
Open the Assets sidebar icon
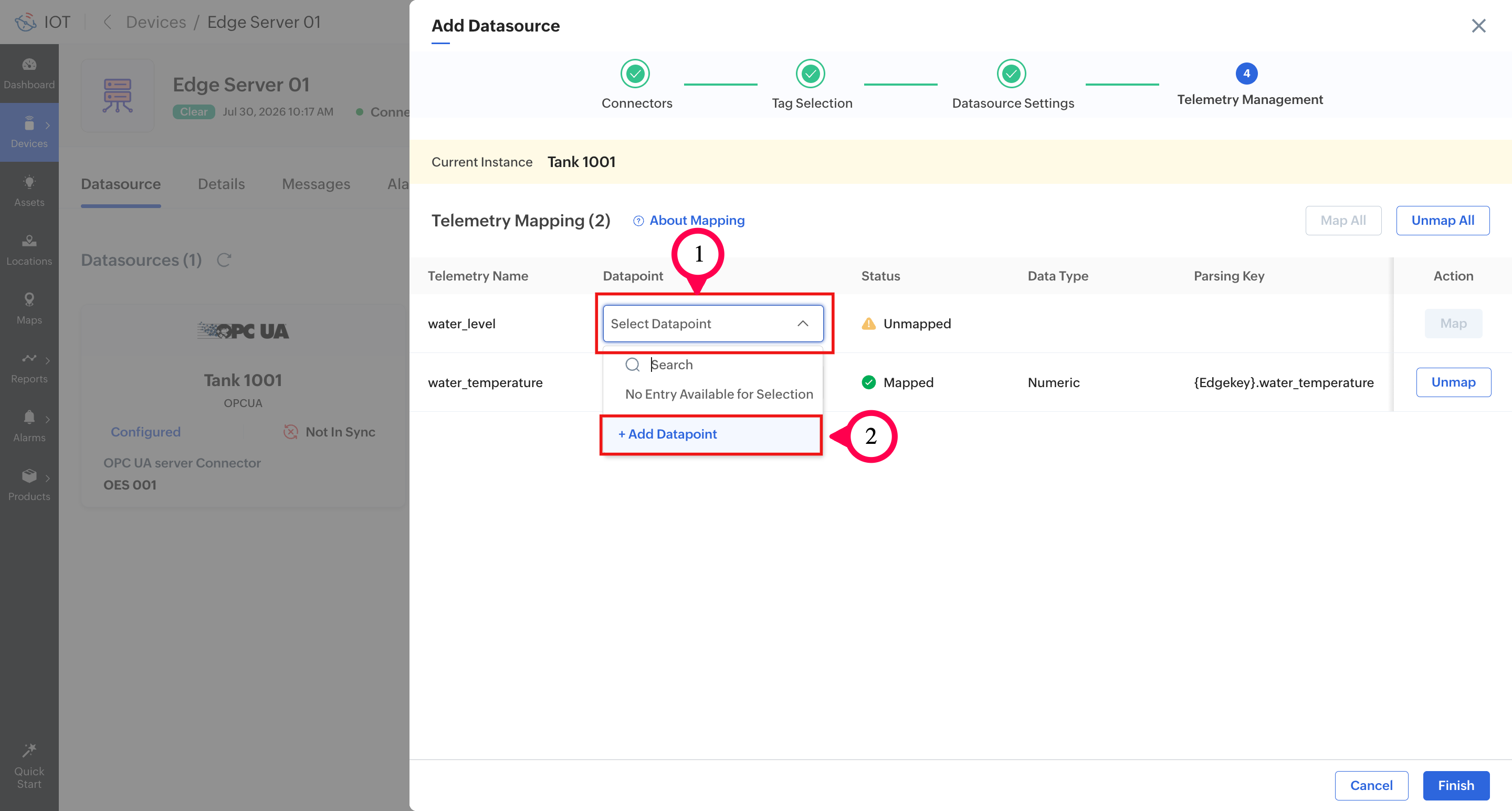pos(29,182)
